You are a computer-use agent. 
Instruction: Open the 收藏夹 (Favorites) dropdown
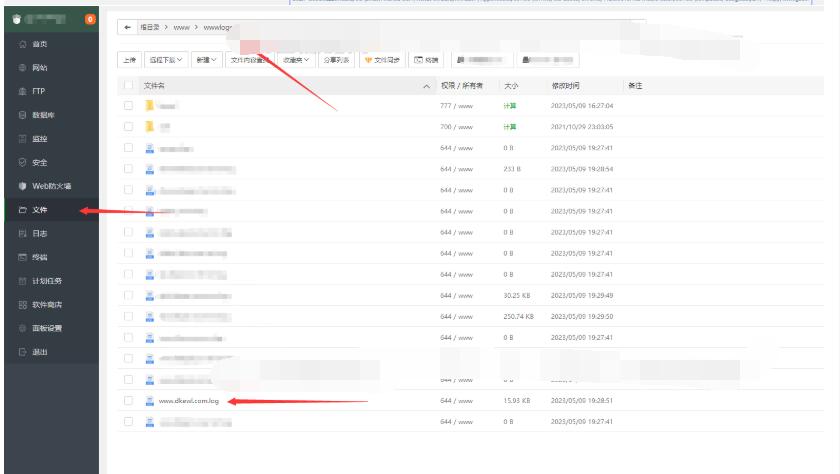tap(296, 60)
